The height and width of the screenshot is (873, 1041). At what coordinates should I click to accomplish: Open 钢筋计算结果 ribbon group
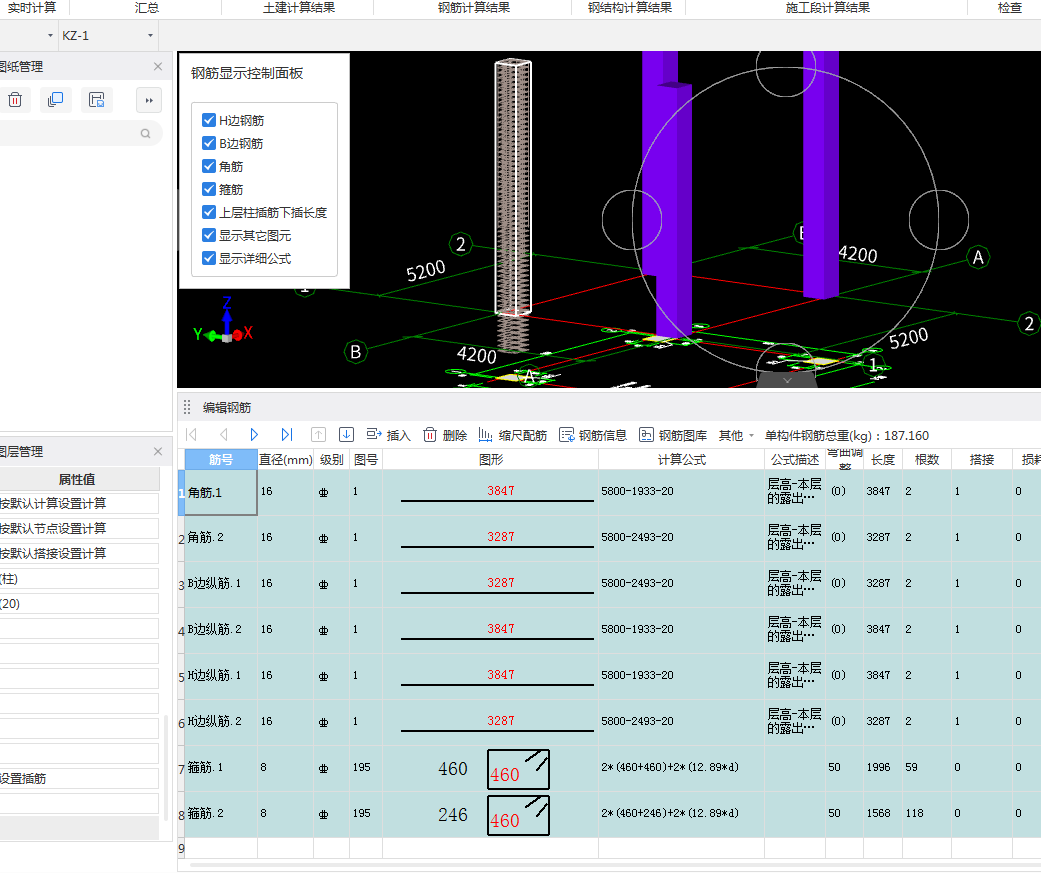click(473, 7)
